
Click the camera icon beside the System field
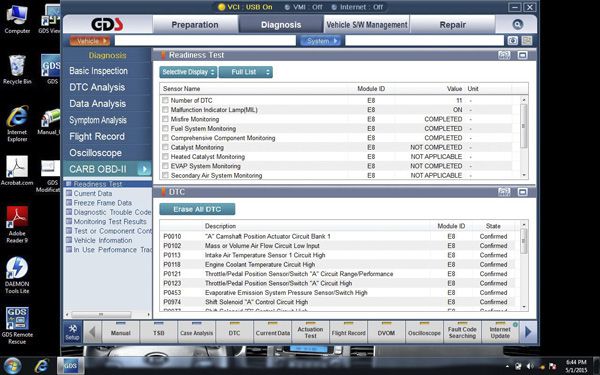[513, 41]
